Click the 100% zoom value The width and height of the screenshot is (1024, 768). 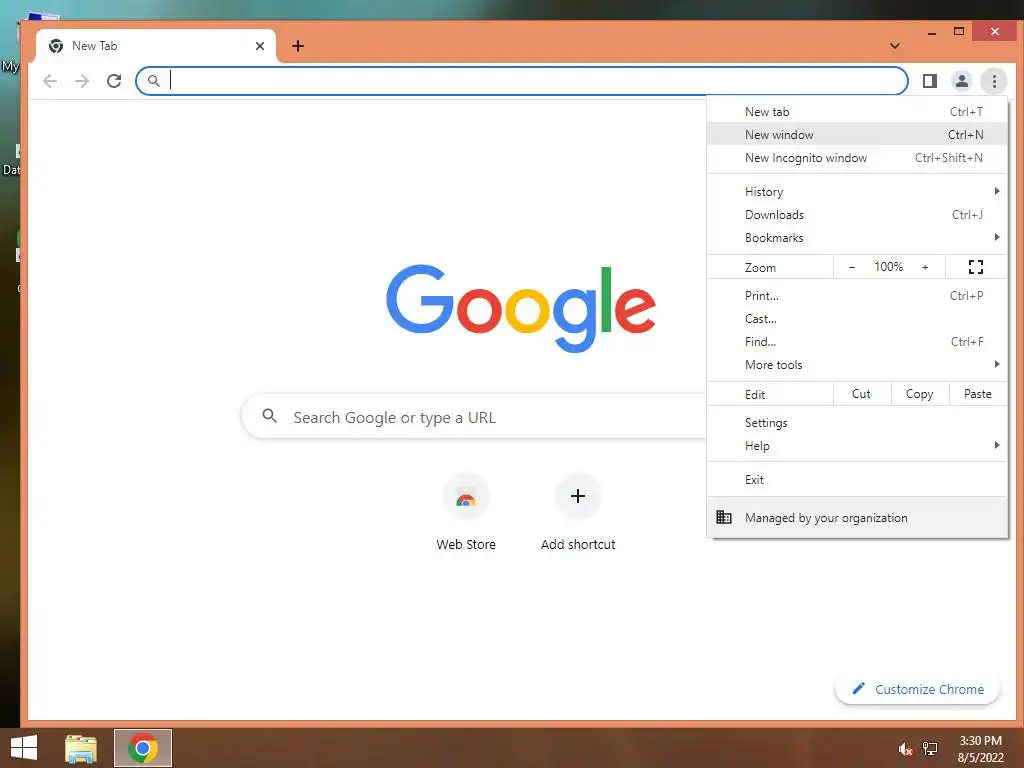(888, 266)
